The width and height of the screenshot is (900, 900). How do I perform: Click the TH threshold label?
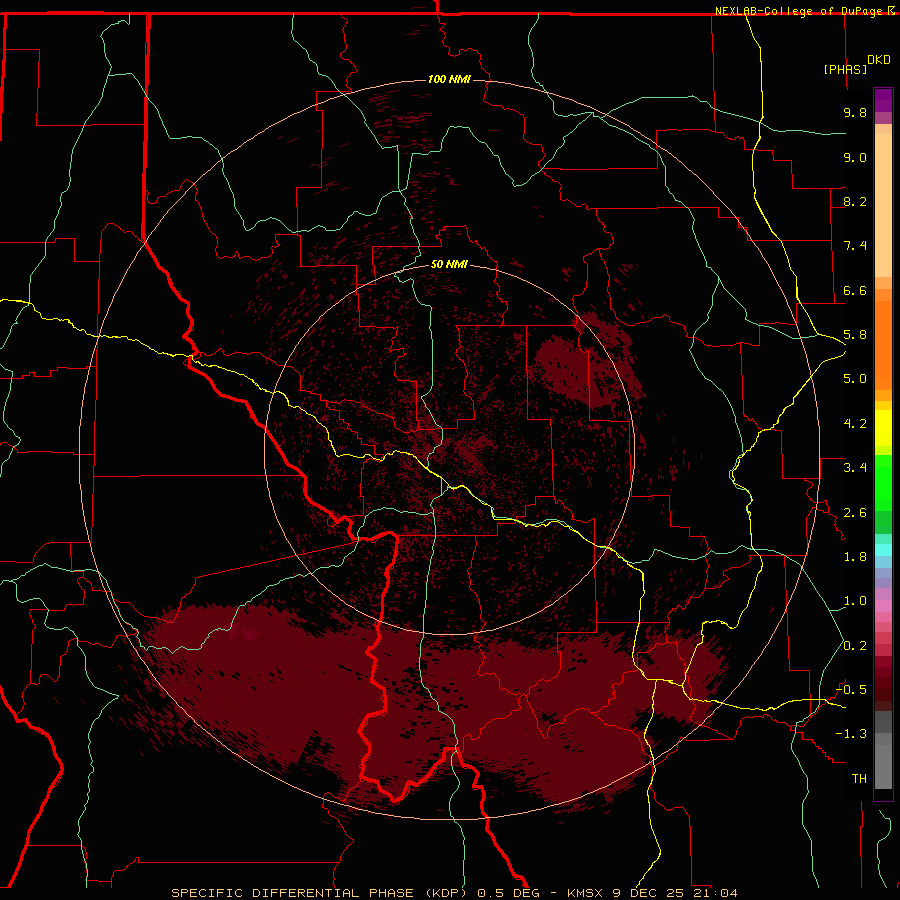pyautogui.click(x=859, y=779)
